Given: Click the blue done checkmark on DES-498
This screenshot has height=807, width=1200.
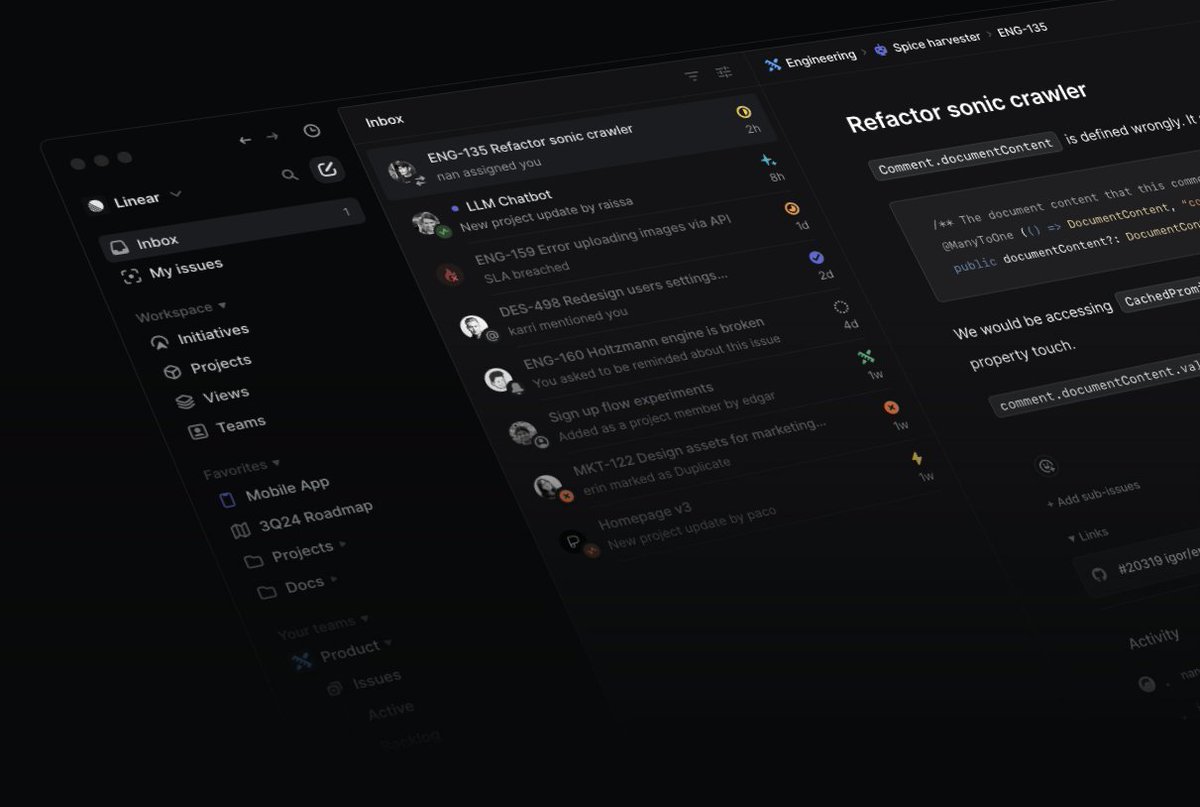Looking at the screenshot, I should click(x=817, y=258).
